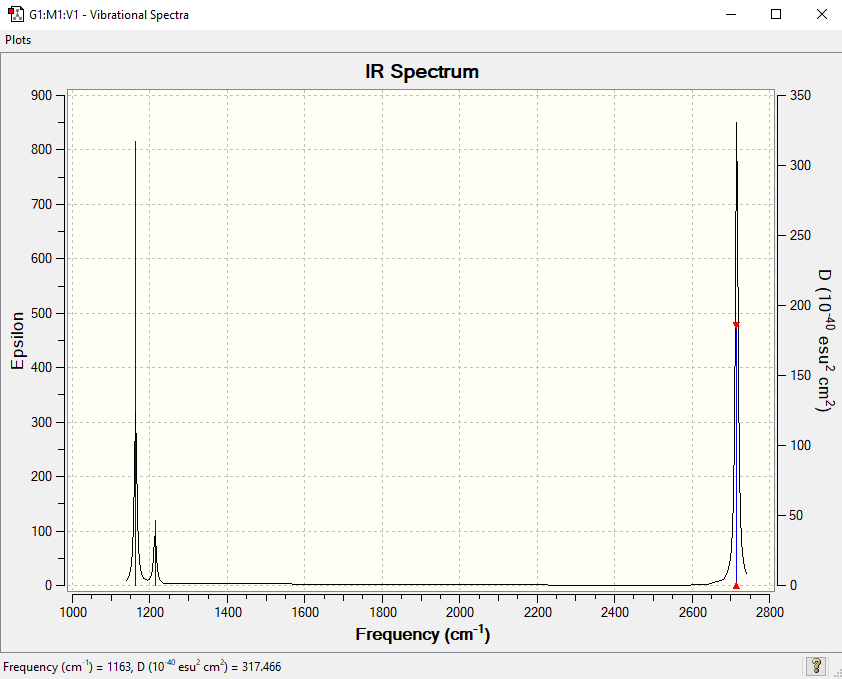Screen dimensions: 842x679
Task: Click the GaussView window title icon
Action: pos(16,14)
